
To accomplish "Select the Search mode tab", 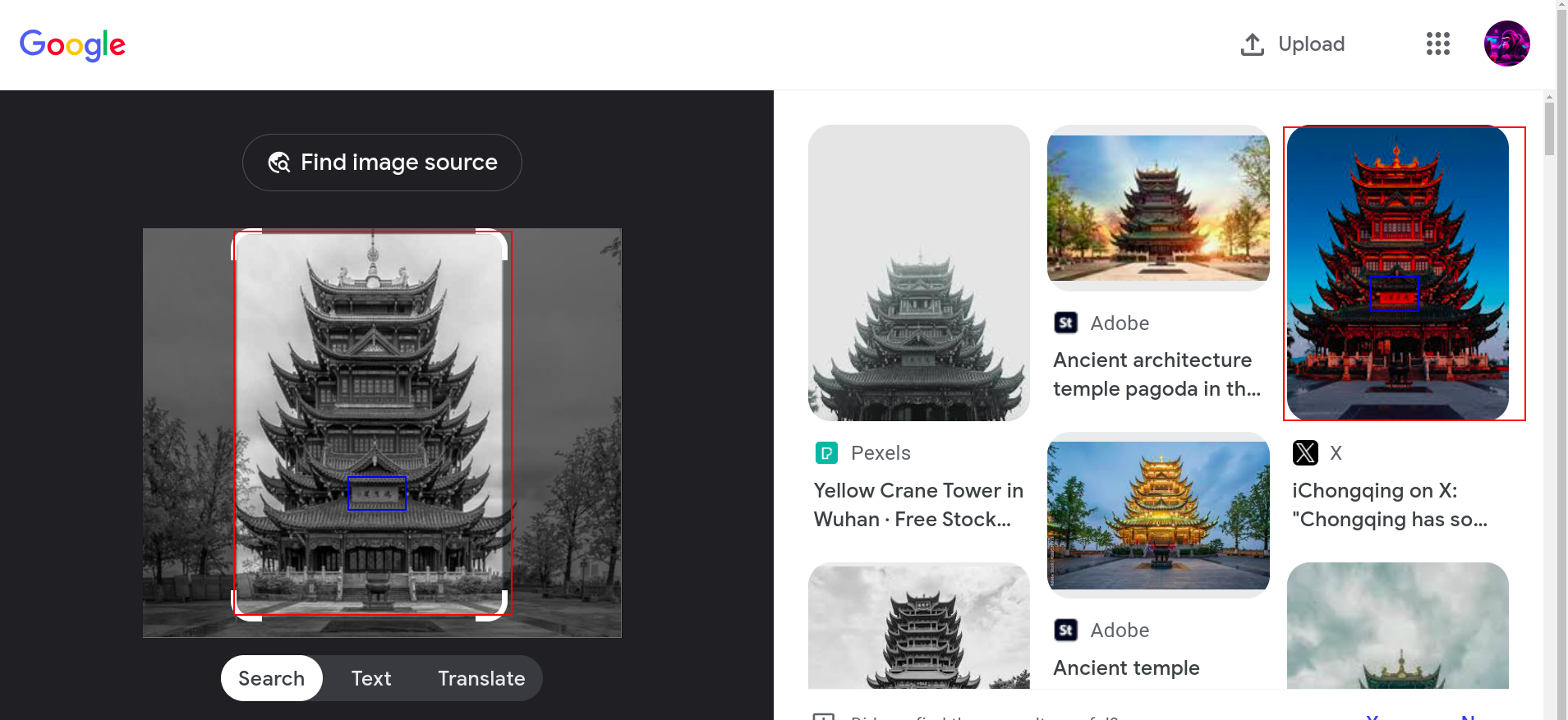I will coord(271,678).
